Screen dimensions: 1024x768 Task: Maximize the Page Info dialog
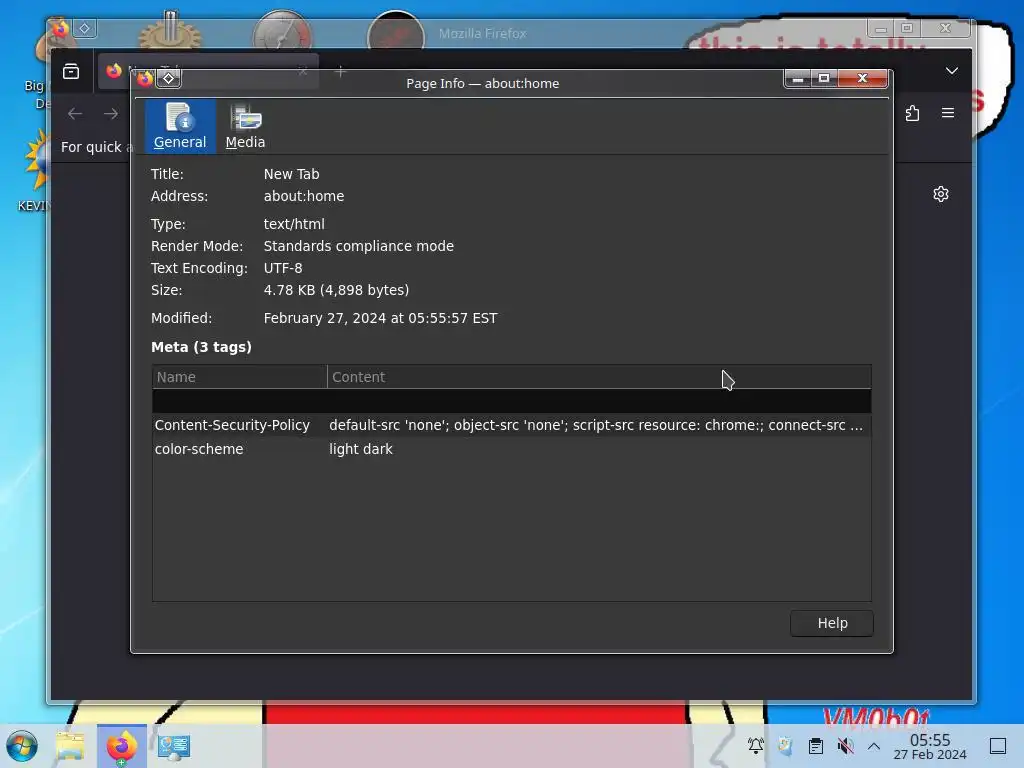click(x=824, y=78)
